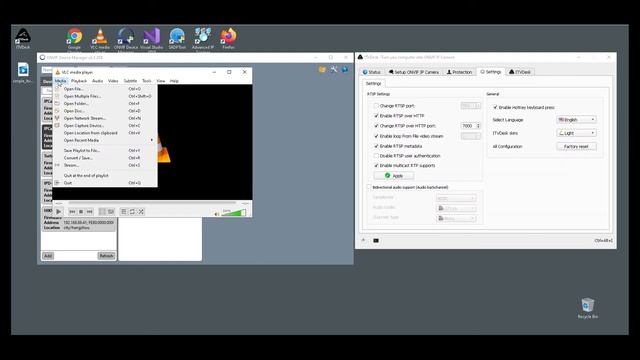Open VLC Subtitle menu
The image size is (640, 360).
pyautogui.click(x=130, y=81)
